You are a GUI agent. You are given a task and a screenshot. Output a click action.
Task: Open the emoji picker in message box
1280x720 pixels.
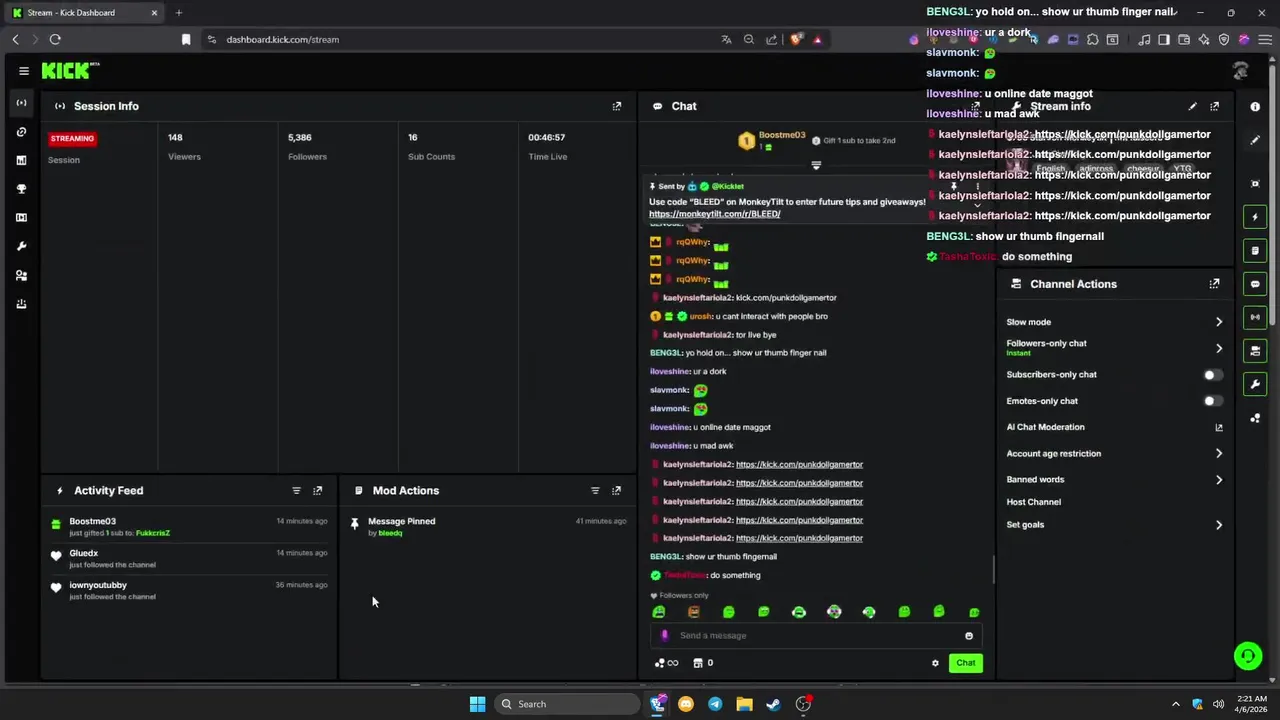969,636
